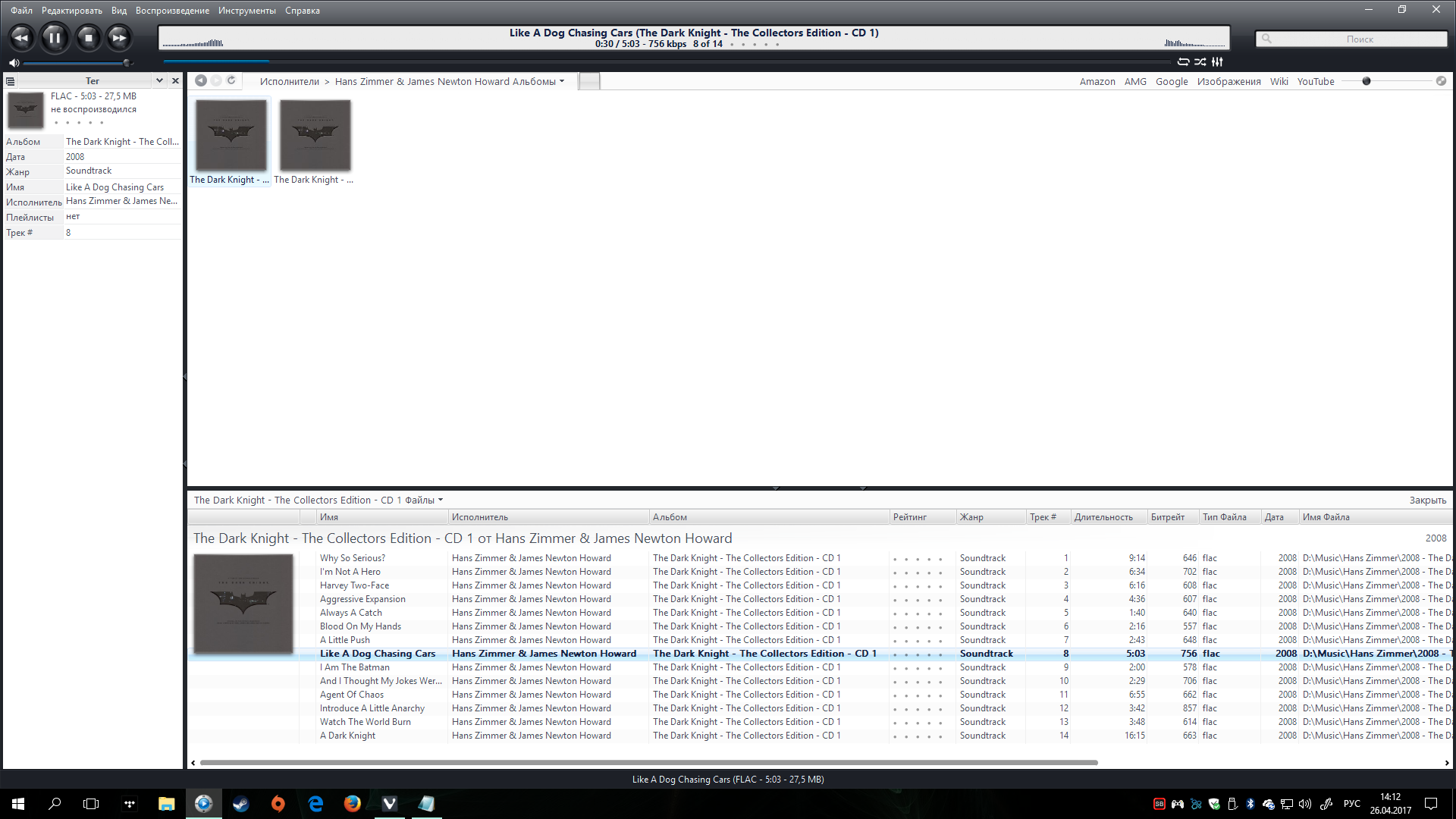Open the Файлы dropdown in the track panel
The height and width of the screenshot is (819, 1456).
pos(423,500)
